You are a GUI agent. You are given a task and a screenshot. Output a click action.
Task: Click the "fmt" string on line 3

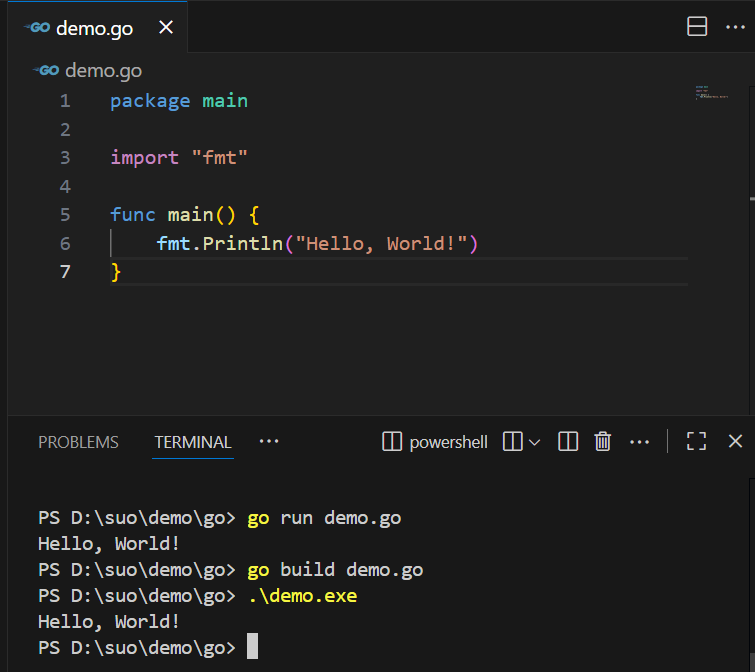(x=220, y=157)
